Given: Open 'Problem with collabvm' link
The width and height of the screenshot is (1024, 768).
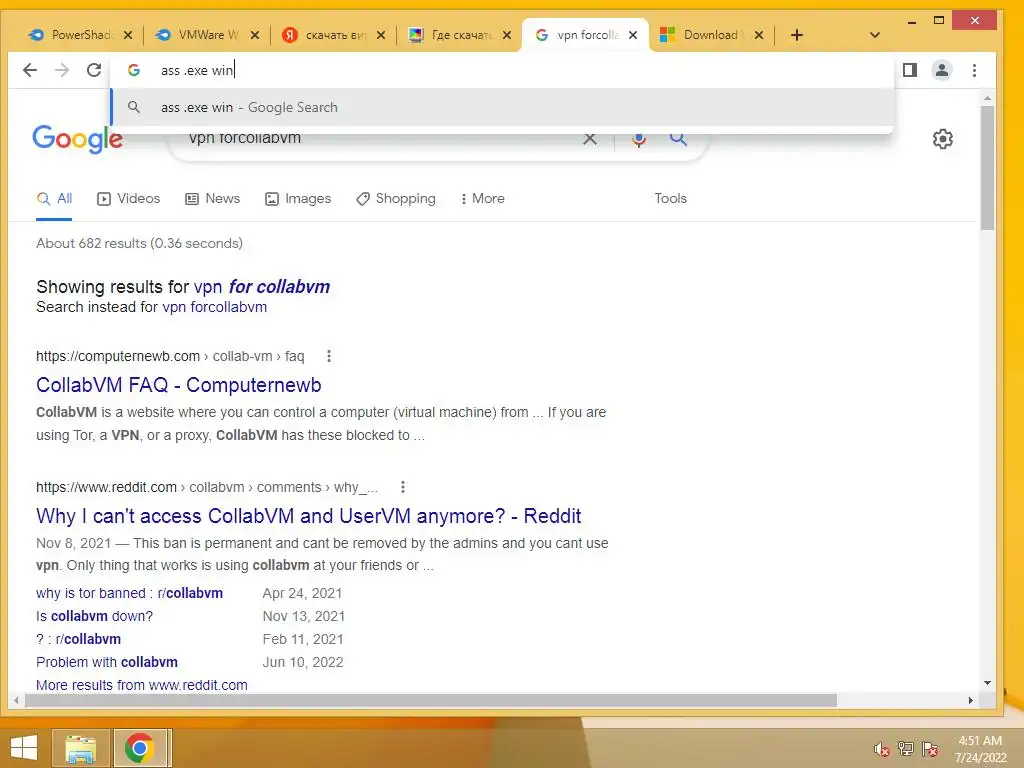Looking at the screenshot, I should click(106, 662).
